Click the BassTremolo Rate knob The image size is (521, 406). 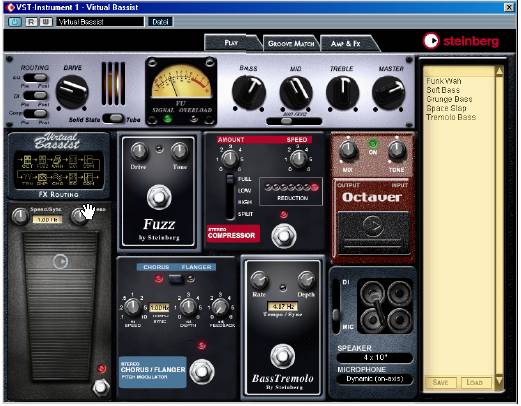pyautogui.click(x=259, y=279)
